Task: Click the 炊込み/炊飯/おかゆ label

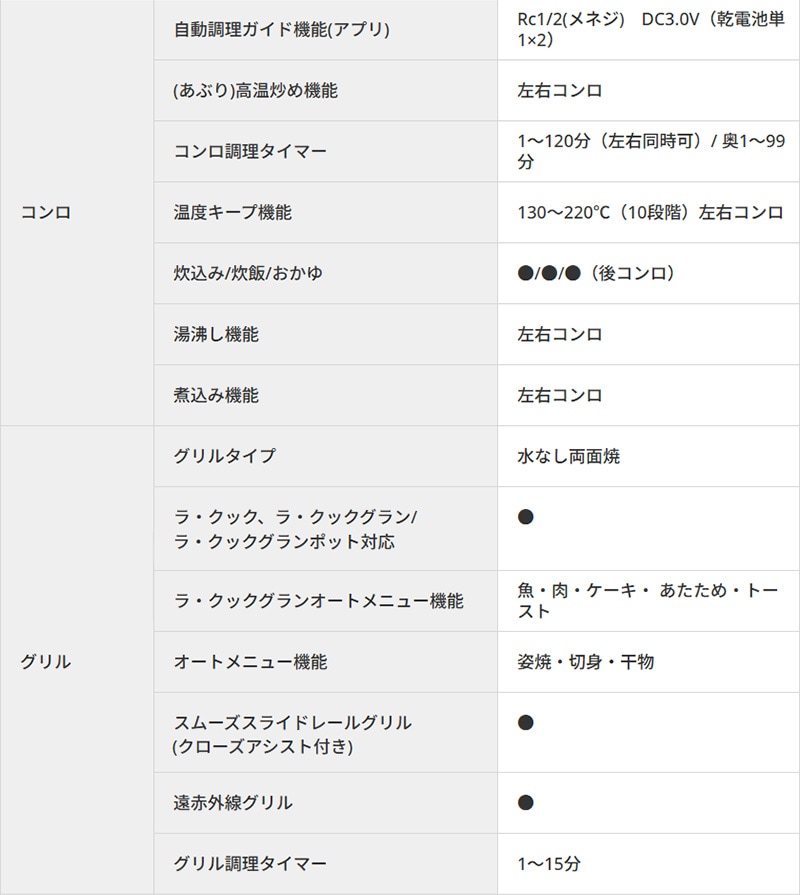Action: point(248,273)
